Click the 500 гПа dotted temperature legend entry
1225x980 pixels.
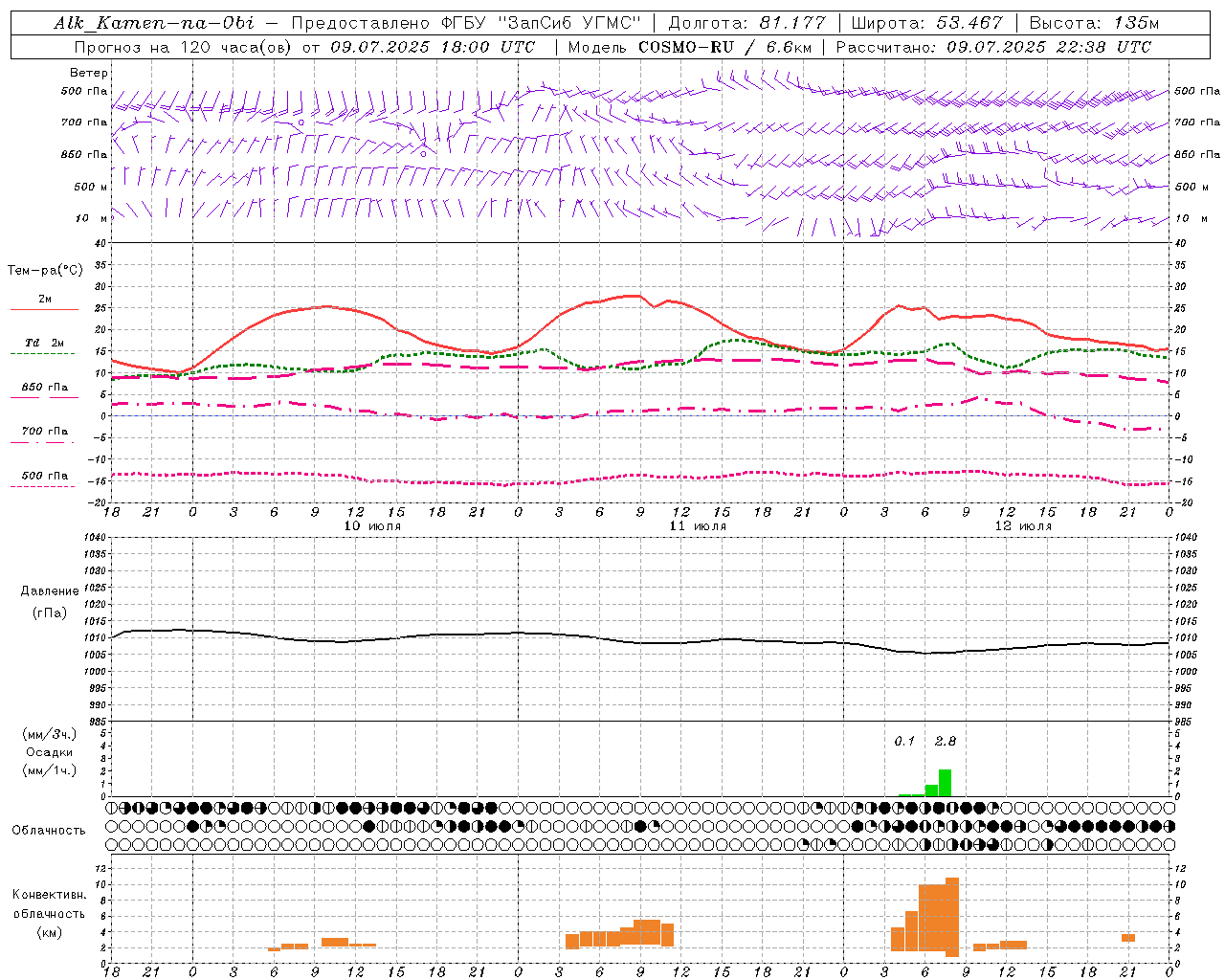(44, 476)
